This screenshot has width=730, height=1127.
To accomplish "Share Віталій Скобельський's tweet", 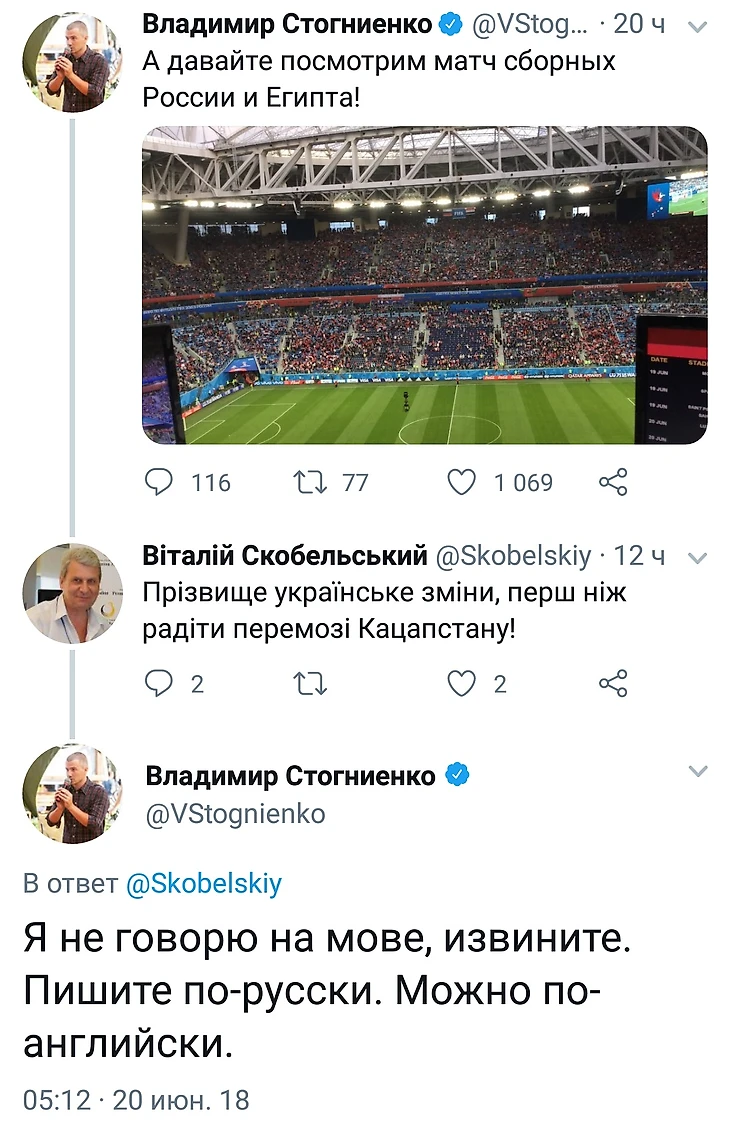I will click(x=612, y=684).
